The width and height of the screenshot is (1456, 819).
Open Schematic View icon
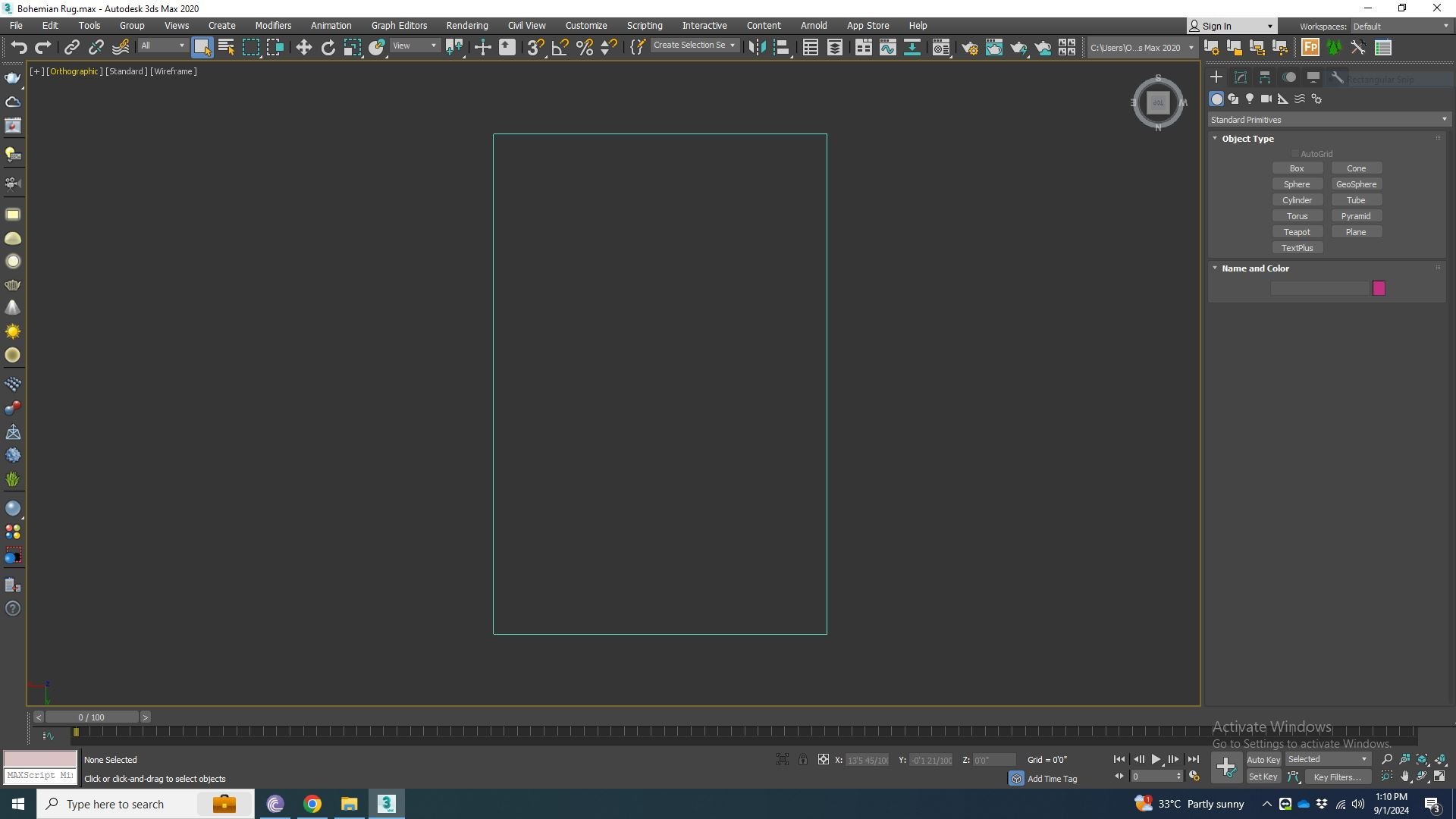click(912, 47)
